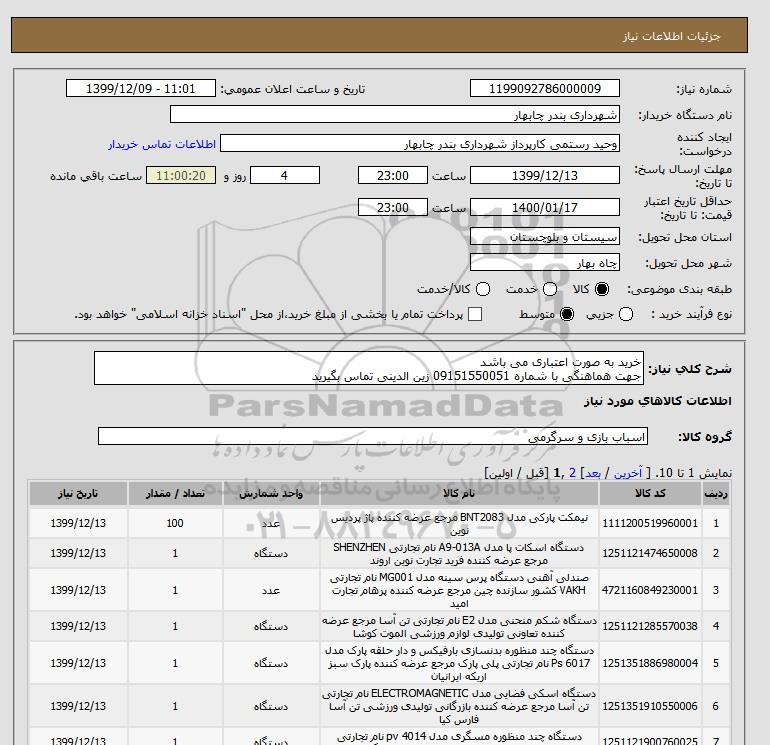Click the تاریخ نیاز column header
Image resolution: width=770 pixels, height=745 pixels.
pyautogui.click(x=78, y=494)
